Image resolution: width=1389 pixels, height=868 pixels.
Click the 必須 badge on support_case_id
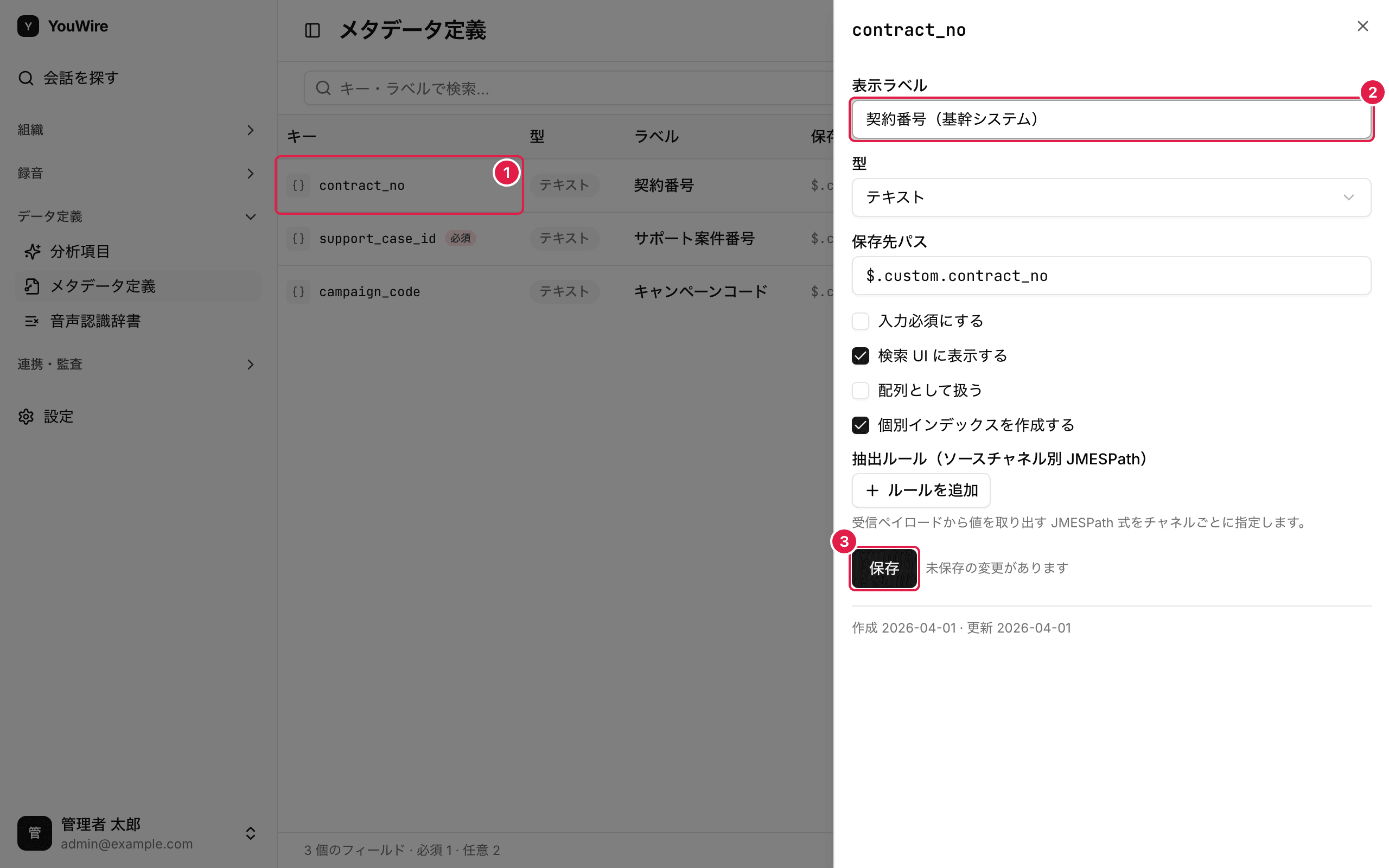pyautogui.click(x=460, y=238)
